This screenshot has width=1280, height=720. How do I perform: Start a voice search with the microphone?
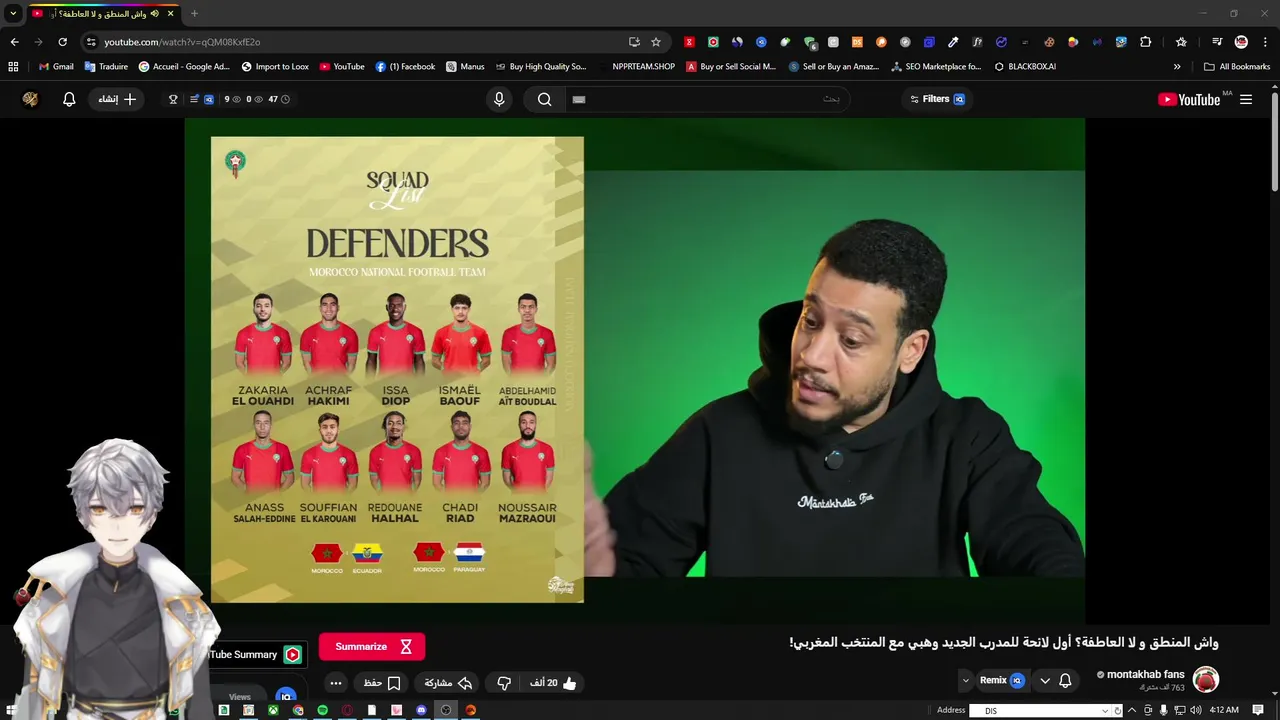pyautogui.click(x=499, y=99)
